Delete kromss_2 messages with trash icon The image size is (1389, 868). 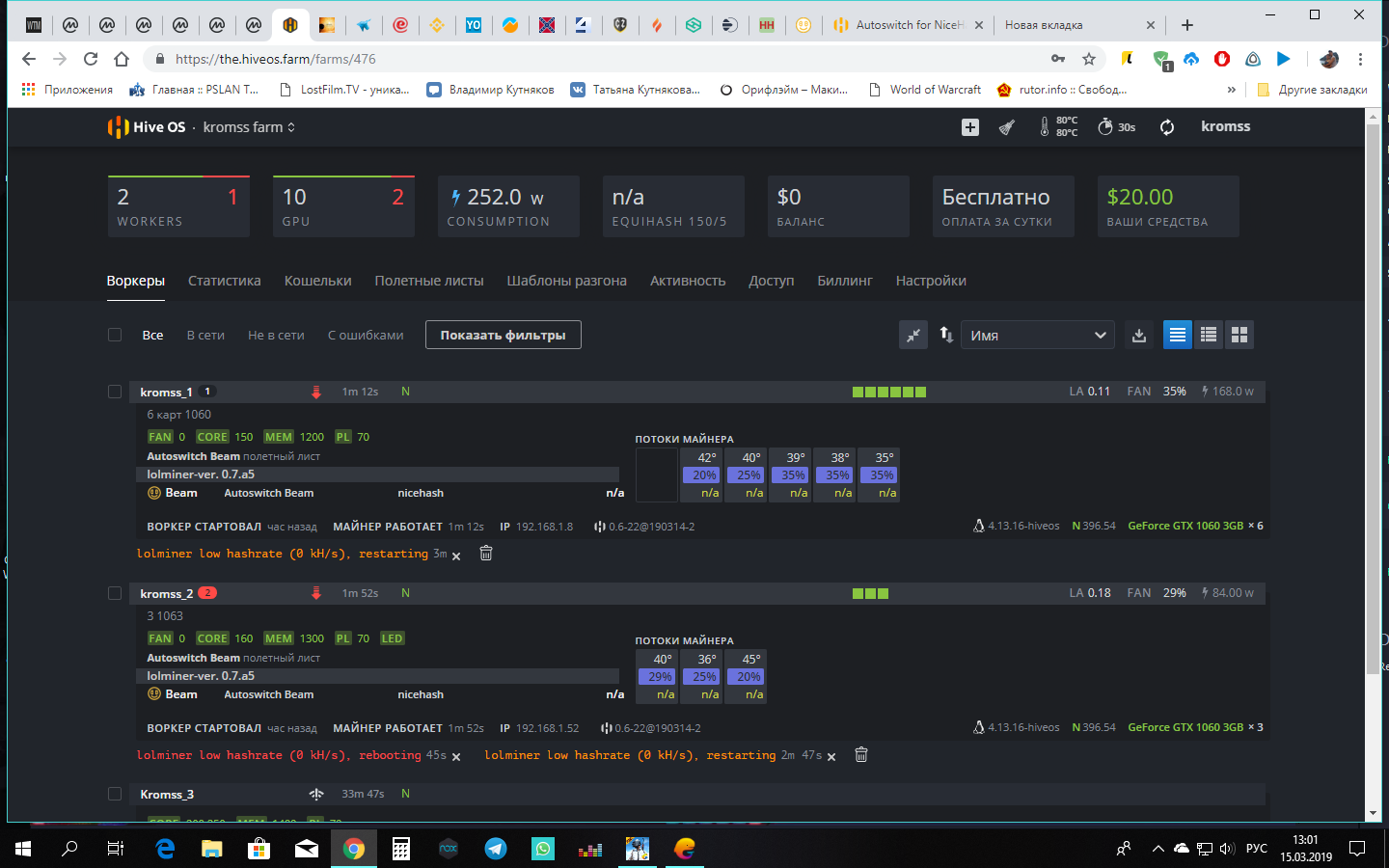click(x=861, y=754)
